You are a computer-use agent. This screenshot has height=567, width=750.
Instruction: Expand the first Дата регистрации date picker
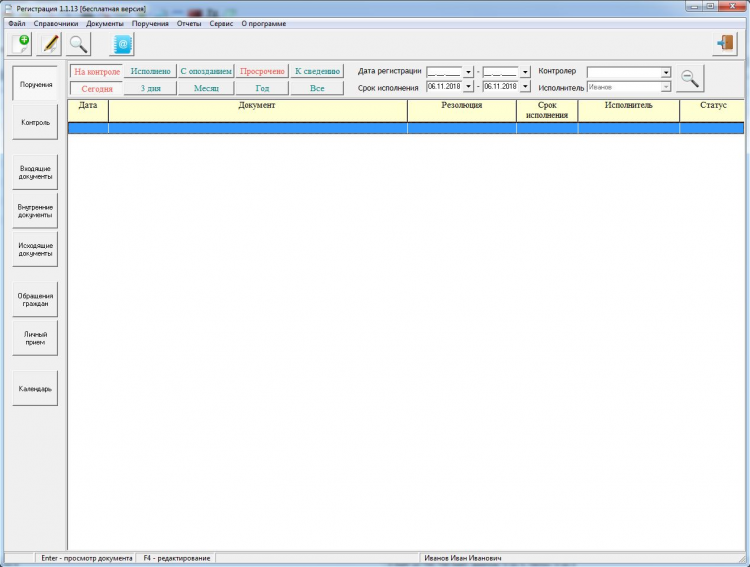468,72
